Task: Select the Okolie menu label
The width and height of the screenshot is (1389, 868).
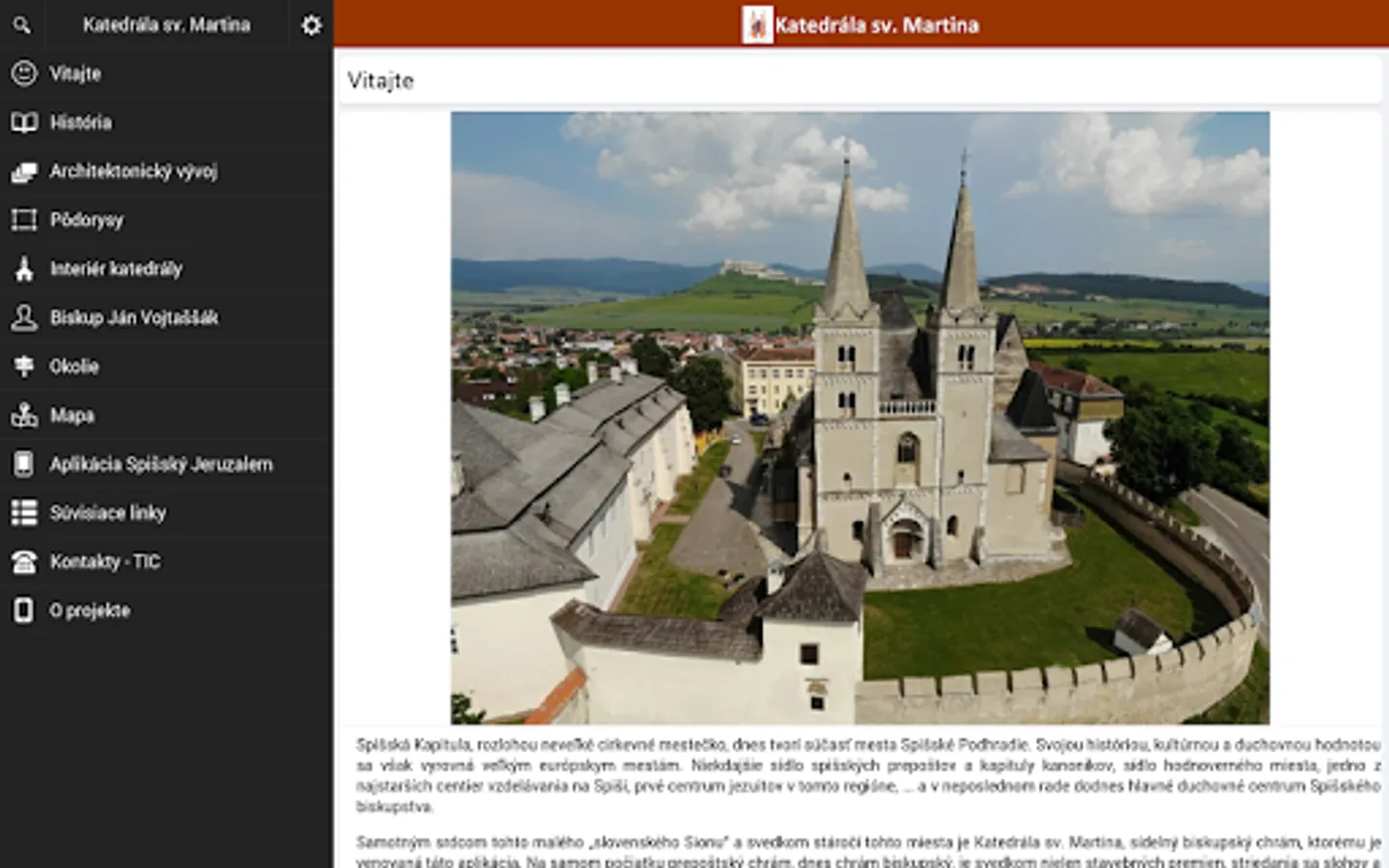Action: coord(74,366)
